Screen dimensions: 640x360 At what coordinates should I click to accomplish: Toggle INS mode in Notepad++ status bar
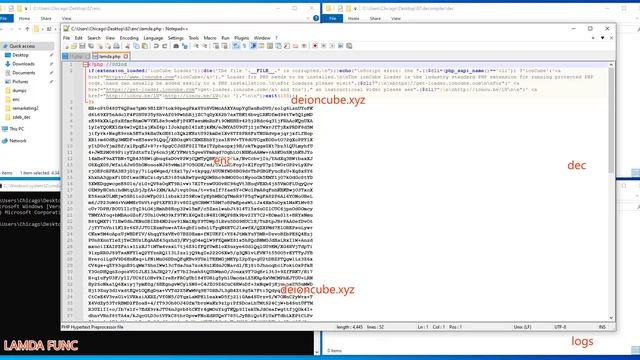tap(602, 327)
